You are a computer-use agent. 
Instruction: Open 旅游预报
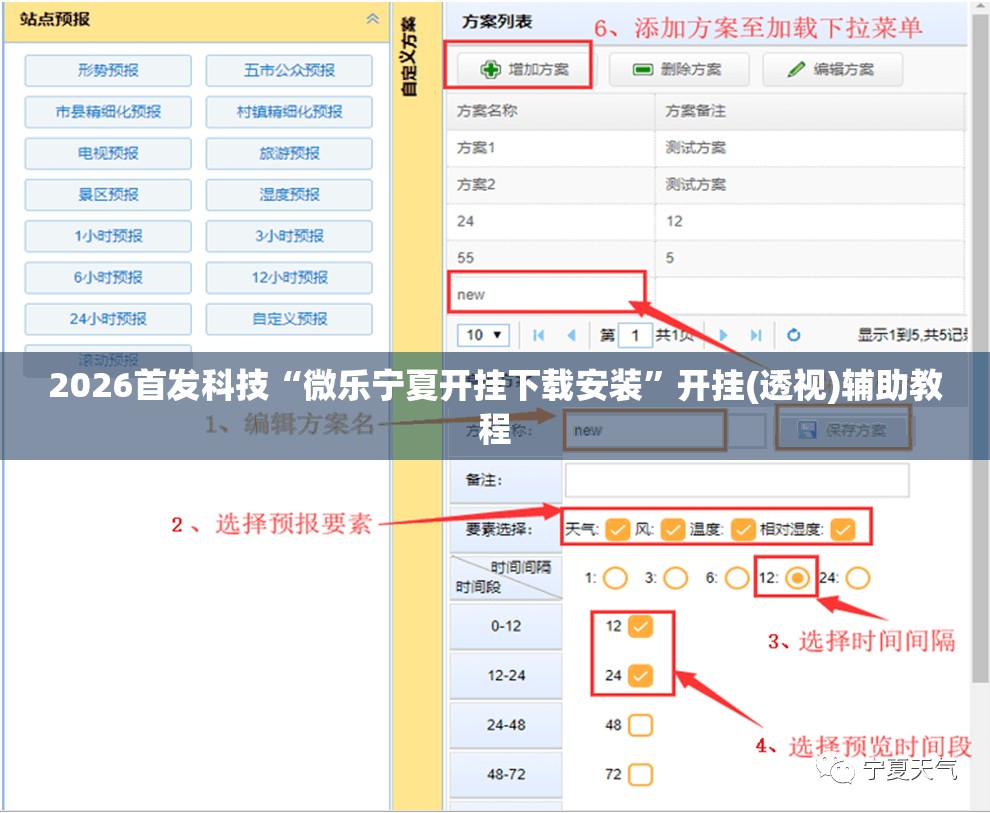pyautogui.click(x=289, y=153)
